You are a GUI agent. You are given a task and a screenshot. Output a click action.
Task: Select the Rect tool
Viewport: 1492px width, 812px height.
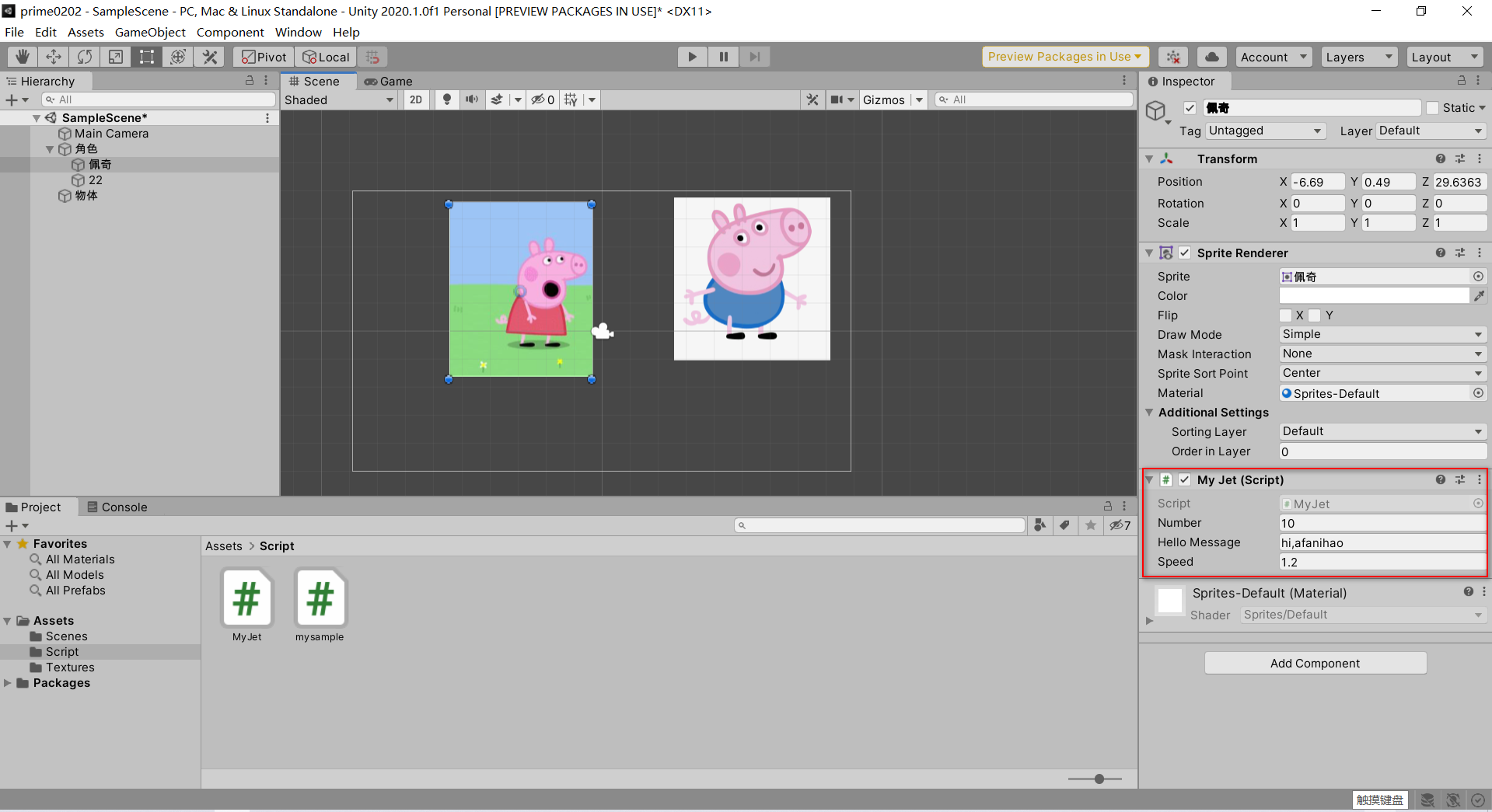click(x=147, y=57)
